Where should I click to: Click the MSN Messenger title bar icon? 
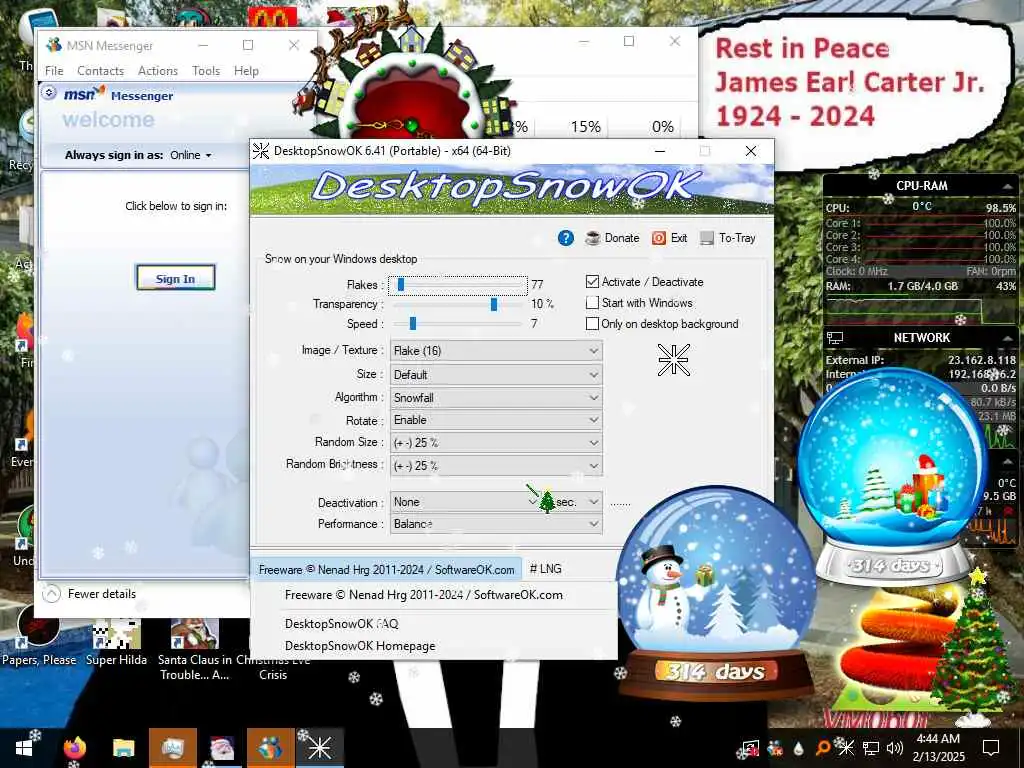click(54, 45)
